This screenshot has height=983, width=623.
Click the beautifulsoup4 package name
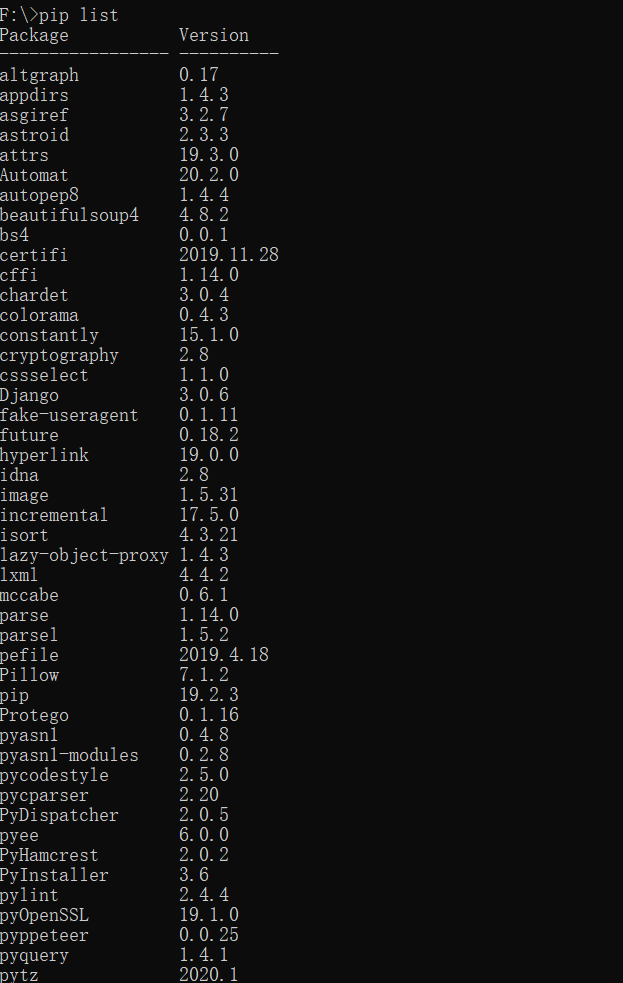pos(69,216)
